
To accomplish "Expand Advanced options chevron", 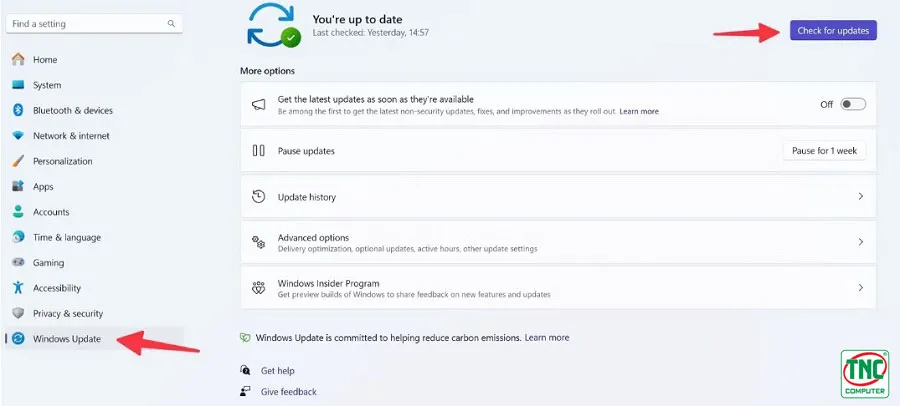I will [x=860, y=242].
